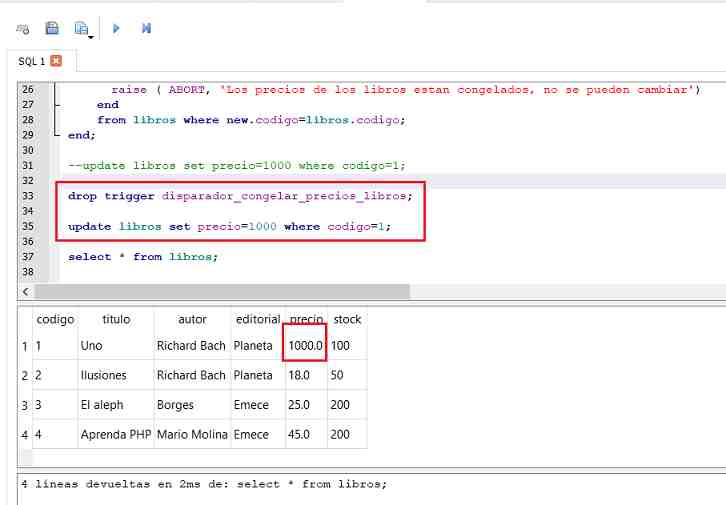This screenshot has height=505, width=726.
Task: Sort by the autor column header
Action: tap(192, 319)
